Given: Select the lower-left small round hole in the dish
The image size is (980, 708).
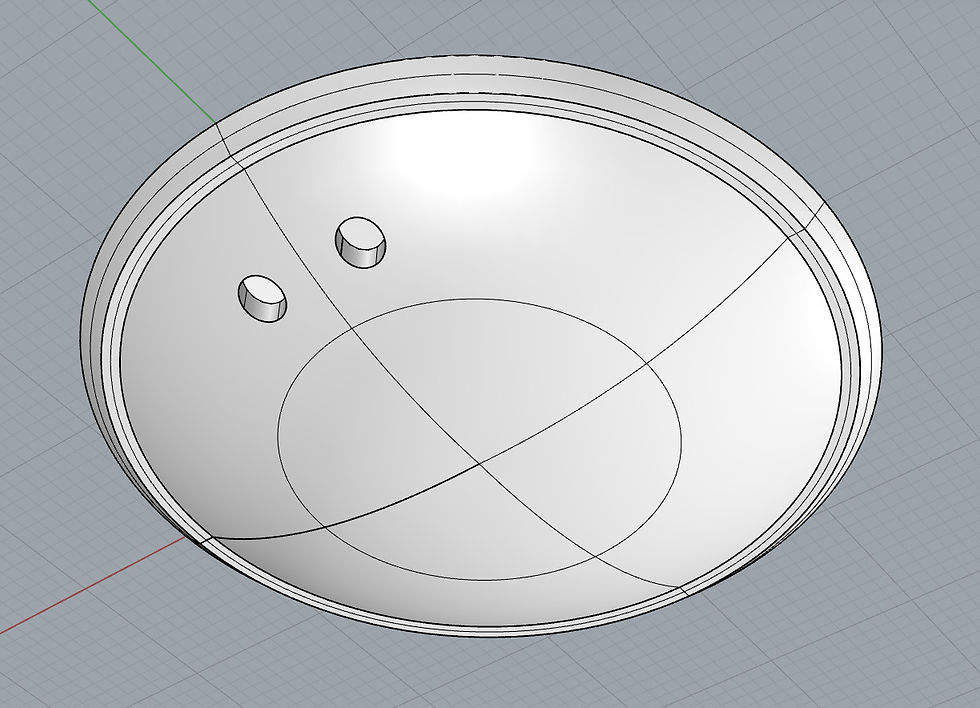Looking at the screenshot, I should click(x=262, y=298).
